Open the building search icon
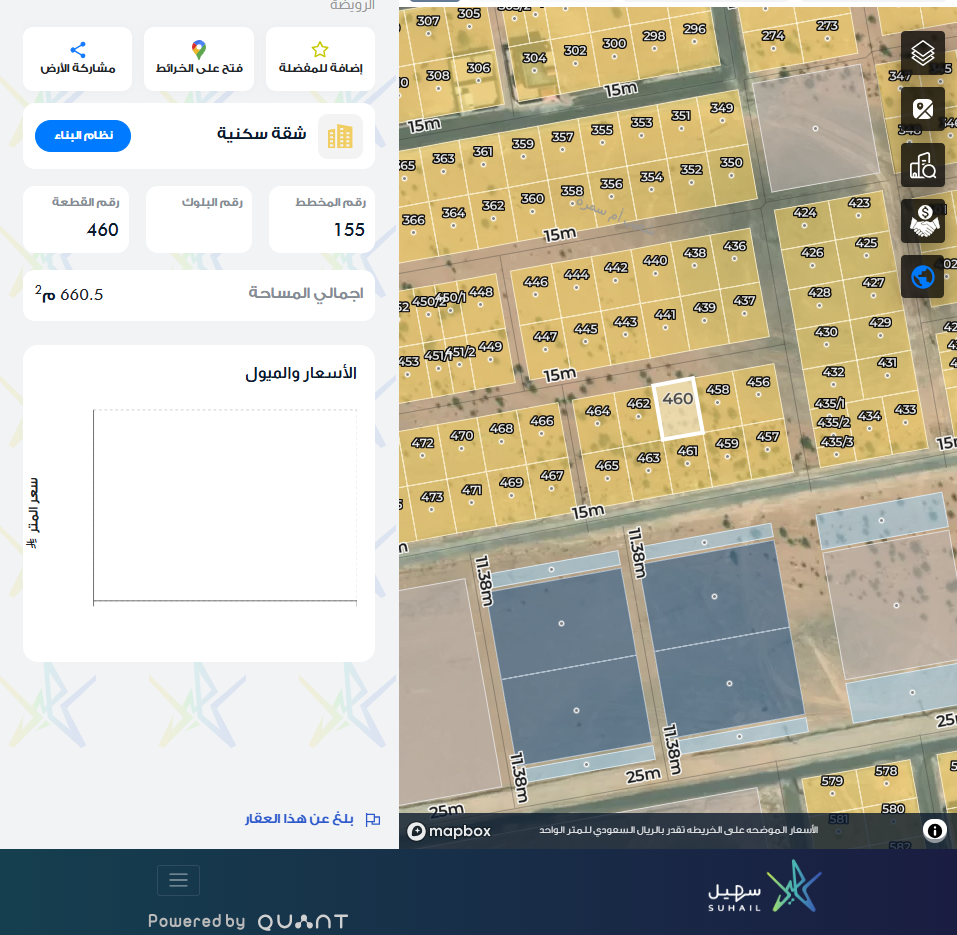Screen dimensions: 957x935 [922, 165]
